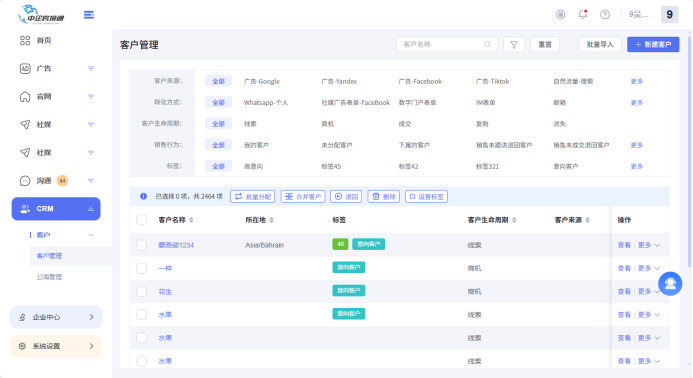
Task: Open customer link 花生
Action: click(165, 291)
